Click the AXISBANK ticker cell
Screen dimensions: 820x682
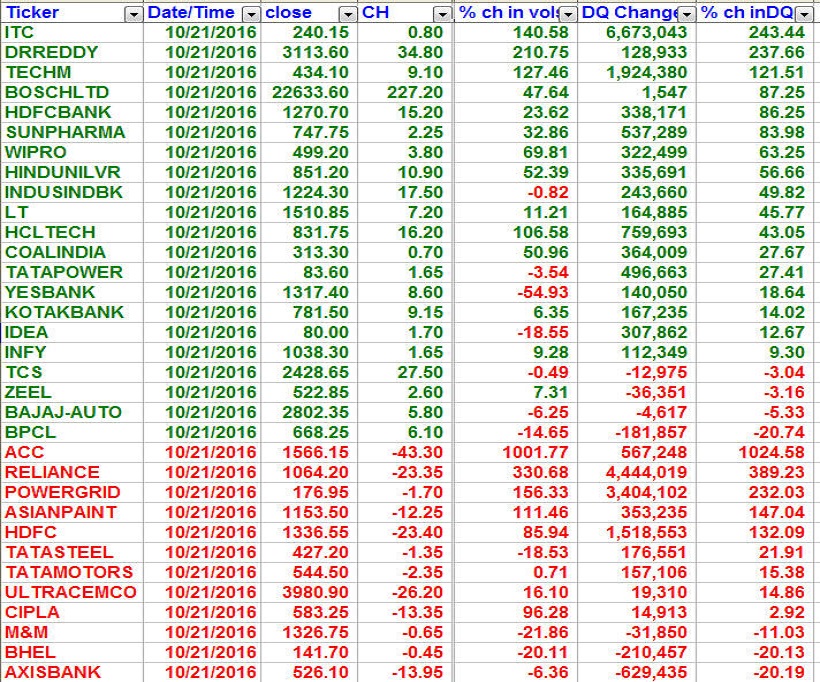pyautogui.click(x=53, y=672)
